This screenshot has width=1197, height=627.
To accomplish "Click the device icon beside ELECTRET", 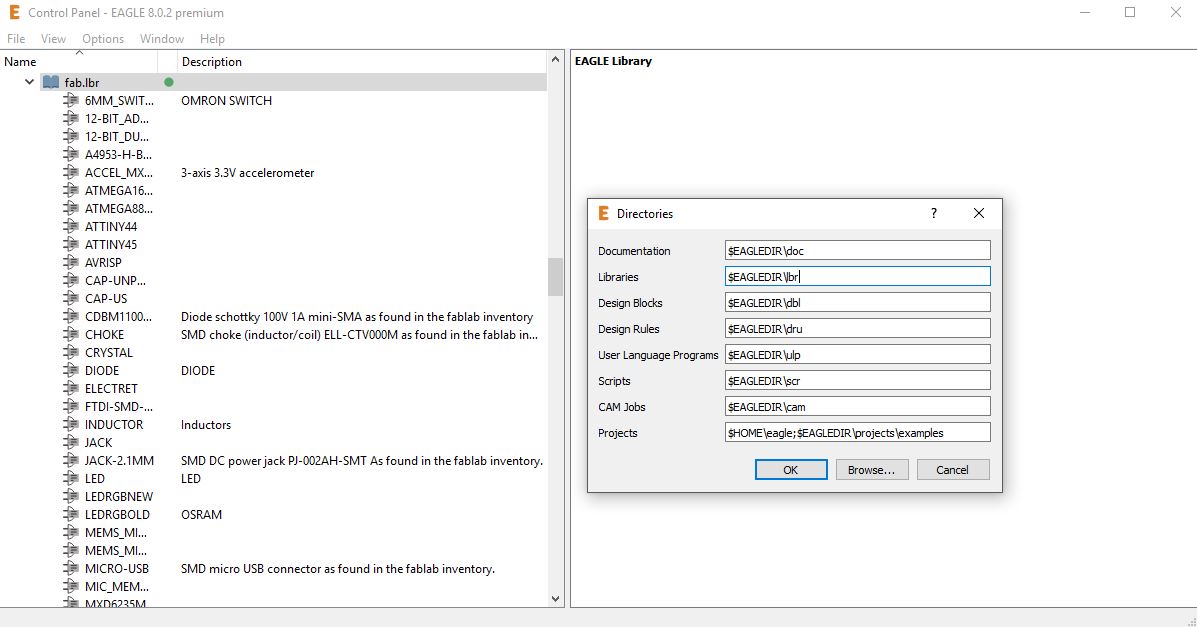I will click(71, 388).
